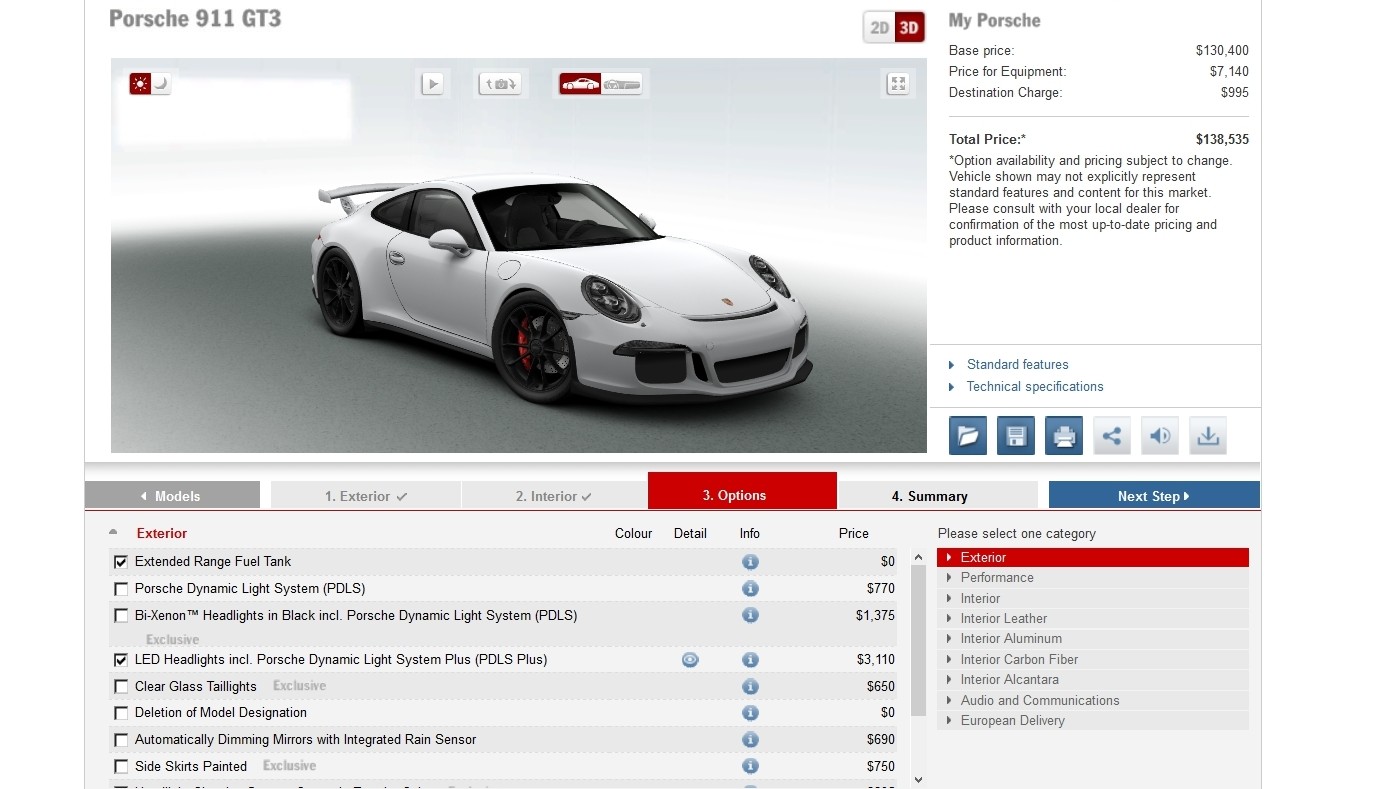1381x789 pixels.
Task: Toggle sound with speaker icon
Action: [1160, 436]
